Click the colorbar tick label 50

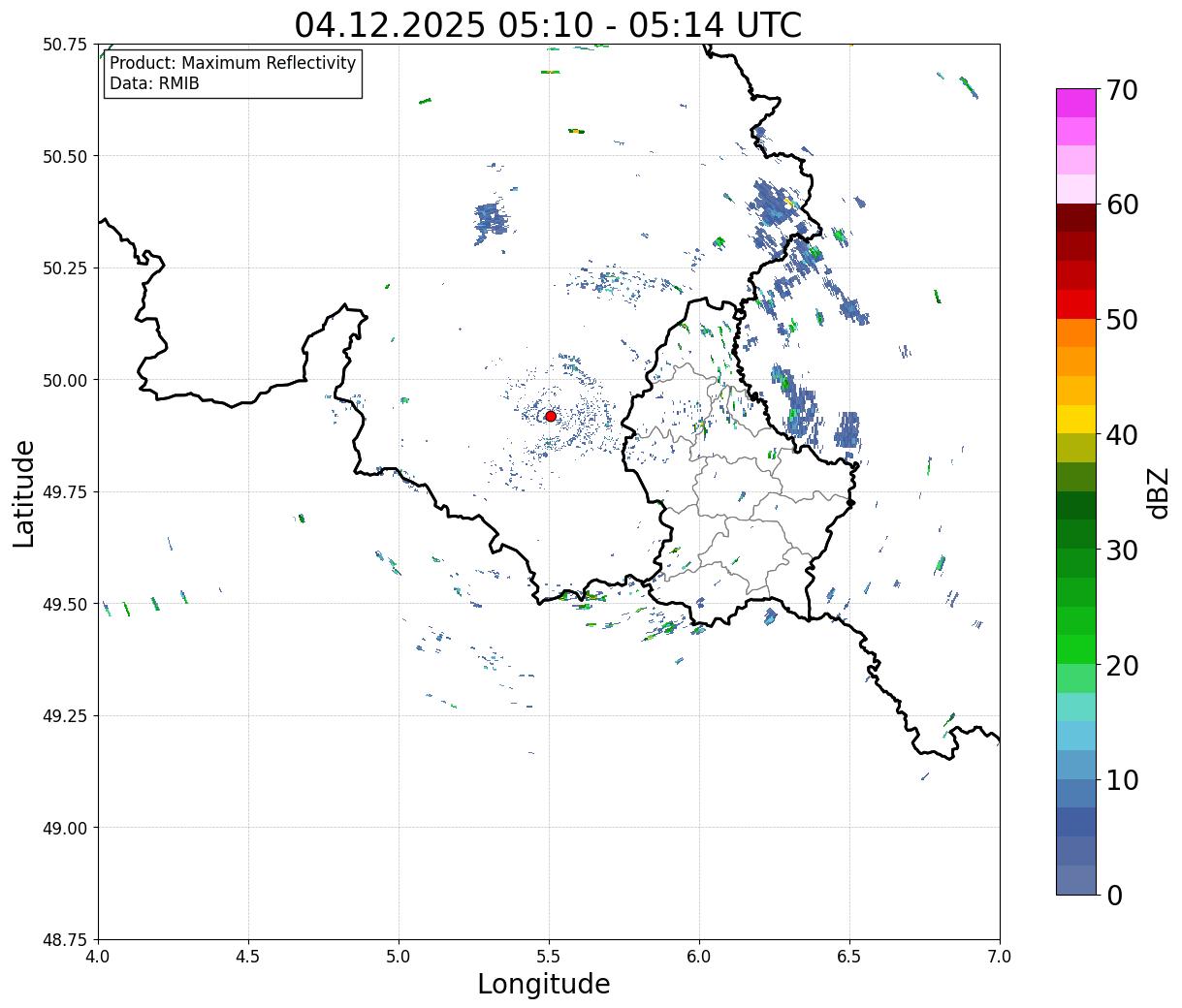point(1121,320)
